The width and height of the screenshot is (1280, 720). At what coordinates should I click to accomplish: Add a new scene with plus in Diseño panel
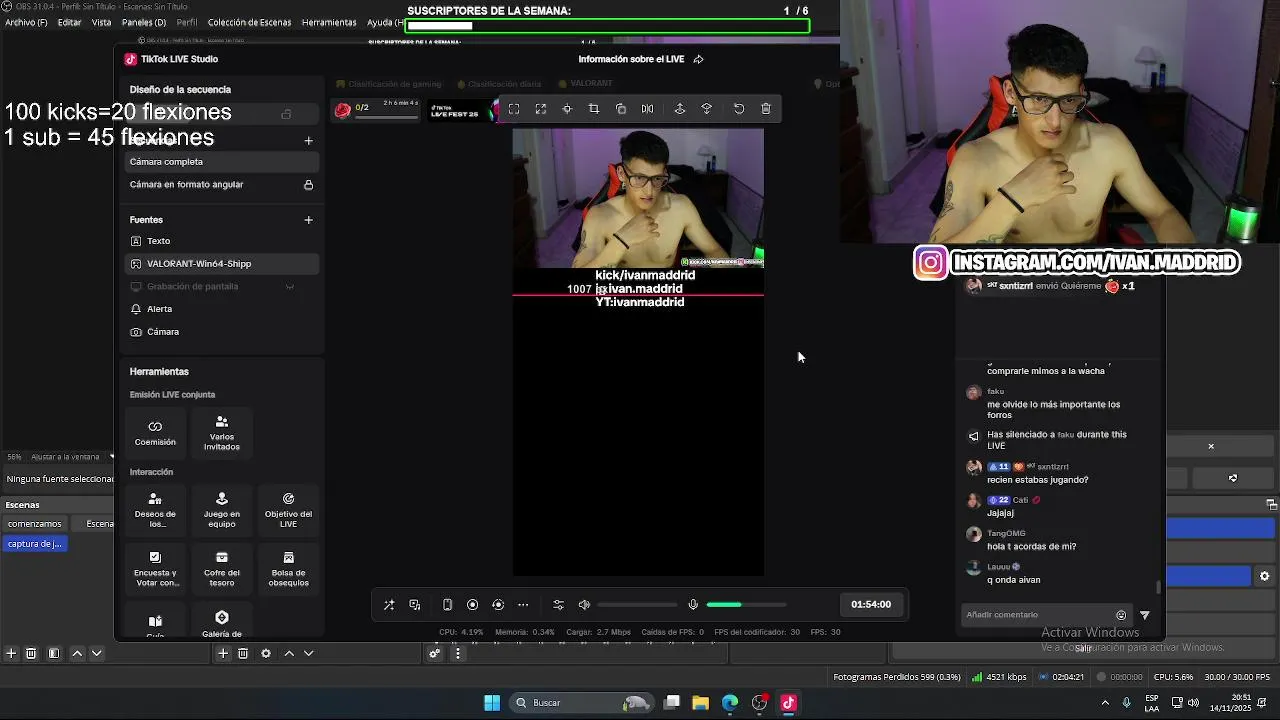click(308, 140)
